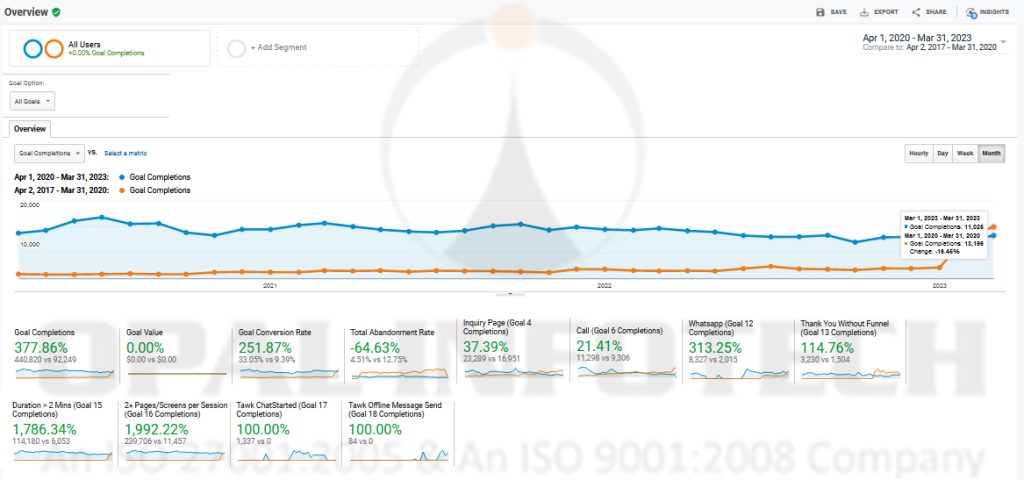Click 2+ Pages/Screens per Session scorecard

(x=177, y=432)
